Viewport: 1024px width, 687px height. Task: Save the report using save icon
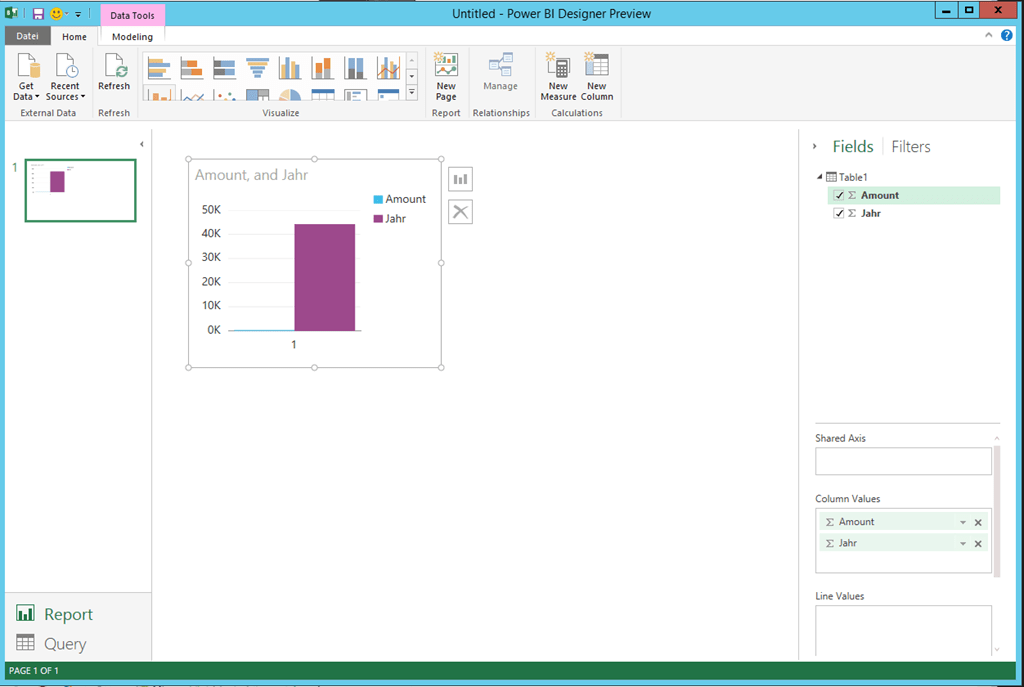click(39, 14)
